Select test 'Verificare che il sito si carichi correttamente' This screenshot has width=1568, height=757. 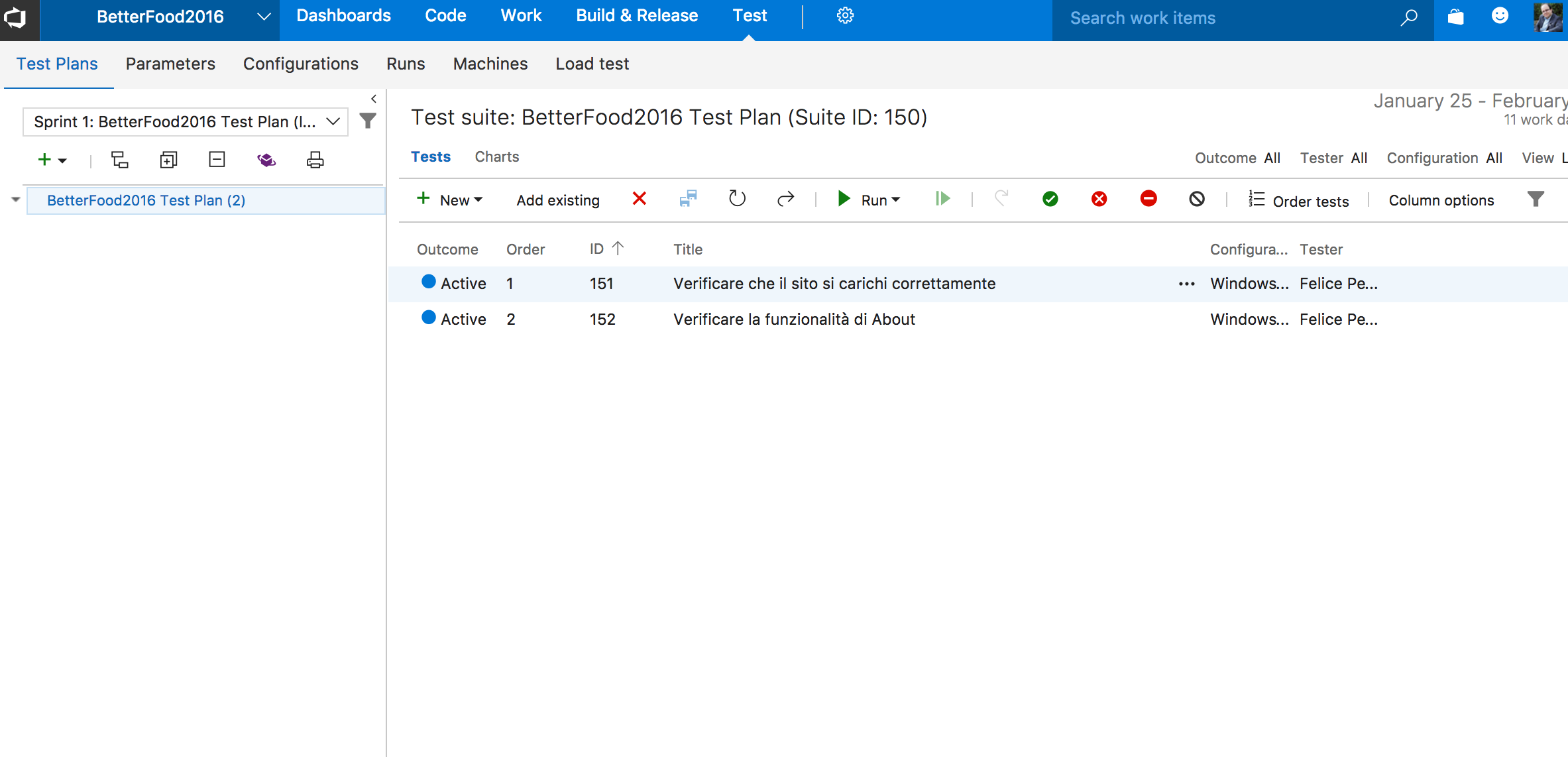pyautogui.click(x=834, y=284)
